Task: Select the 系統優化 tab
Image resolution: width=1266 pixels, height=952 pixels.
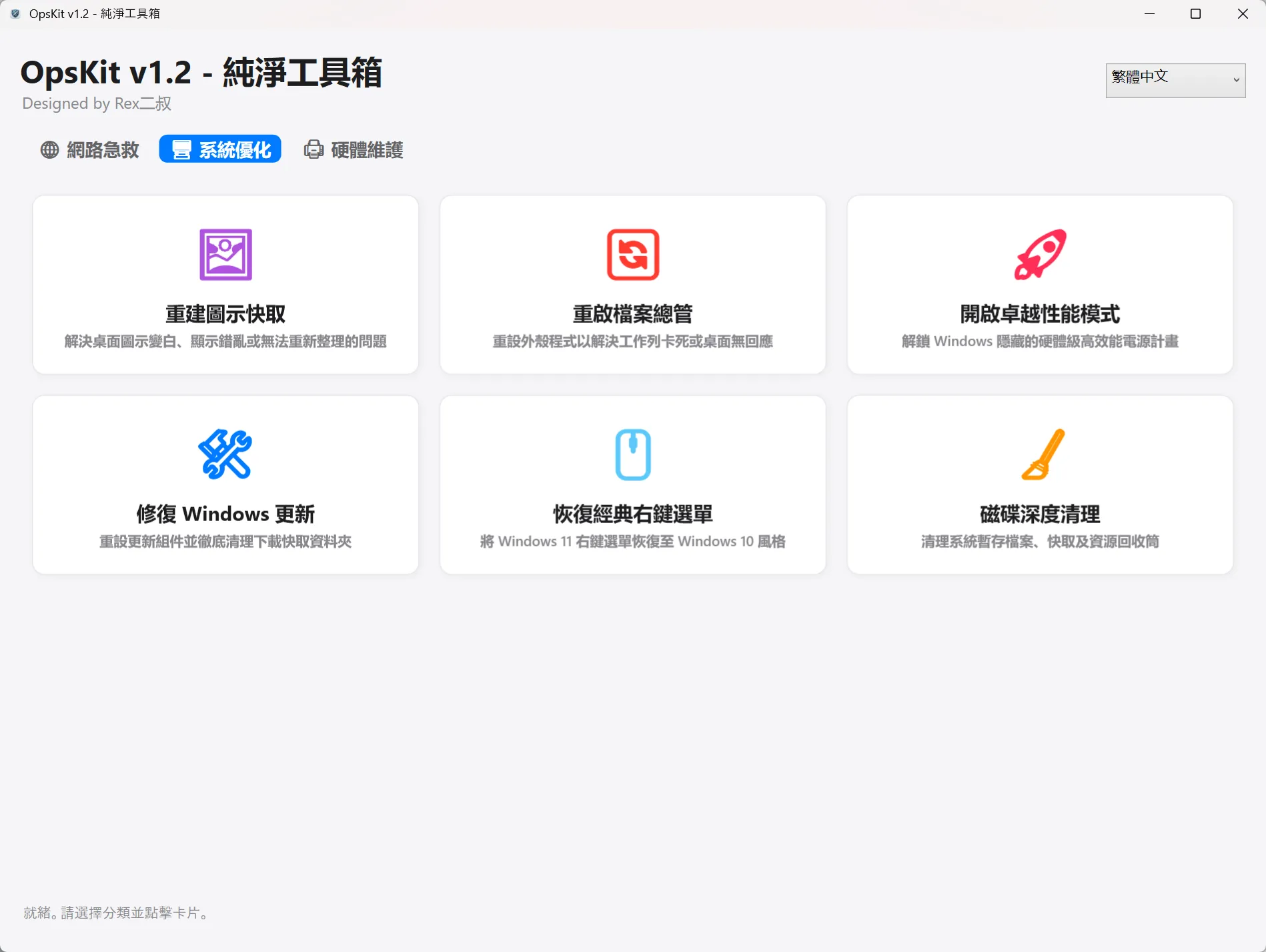Action: pyautogui.click(x=220, y=149)
